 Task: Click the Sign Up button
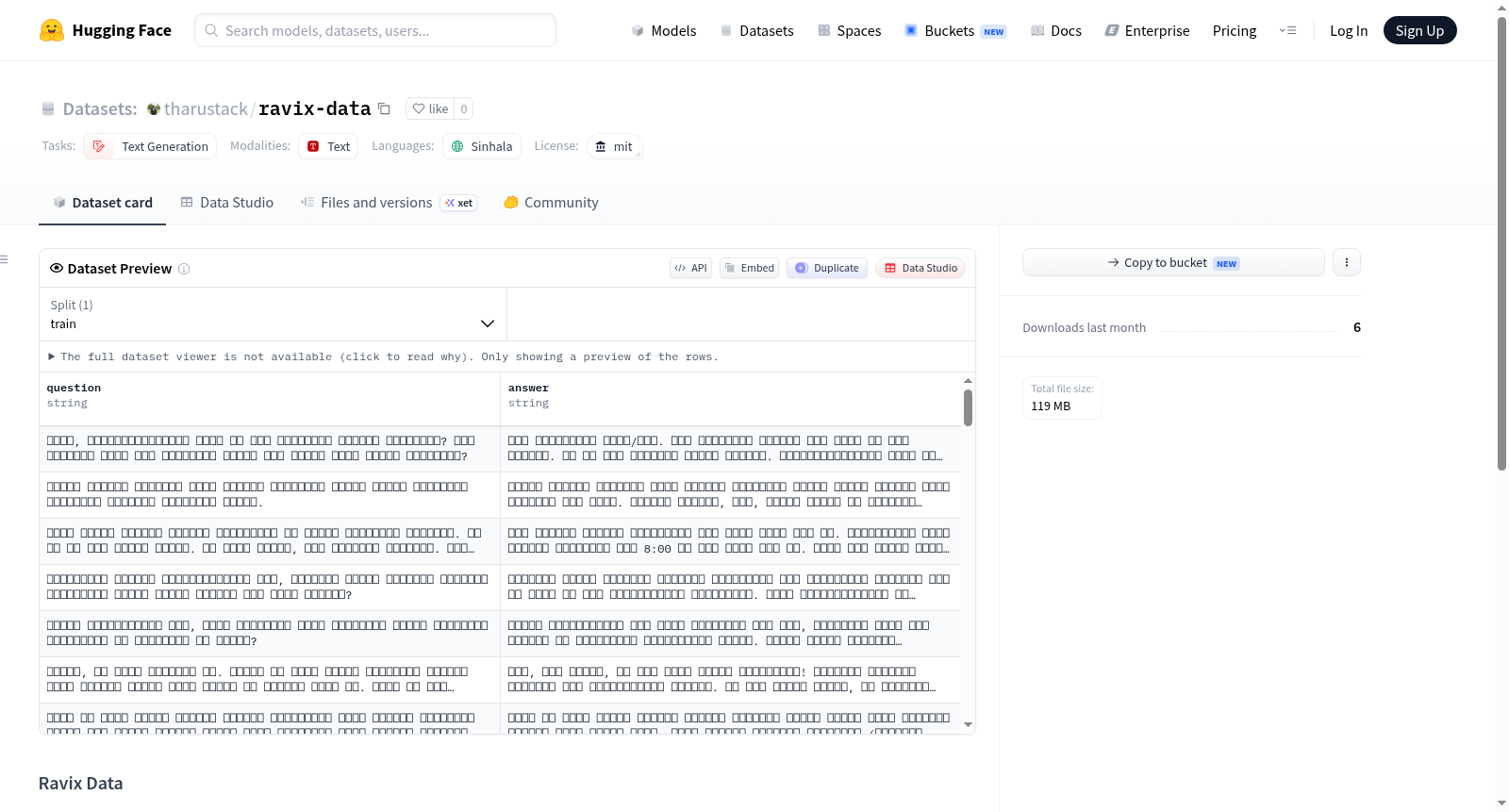pyautogui.click(x=1419, y=30)
